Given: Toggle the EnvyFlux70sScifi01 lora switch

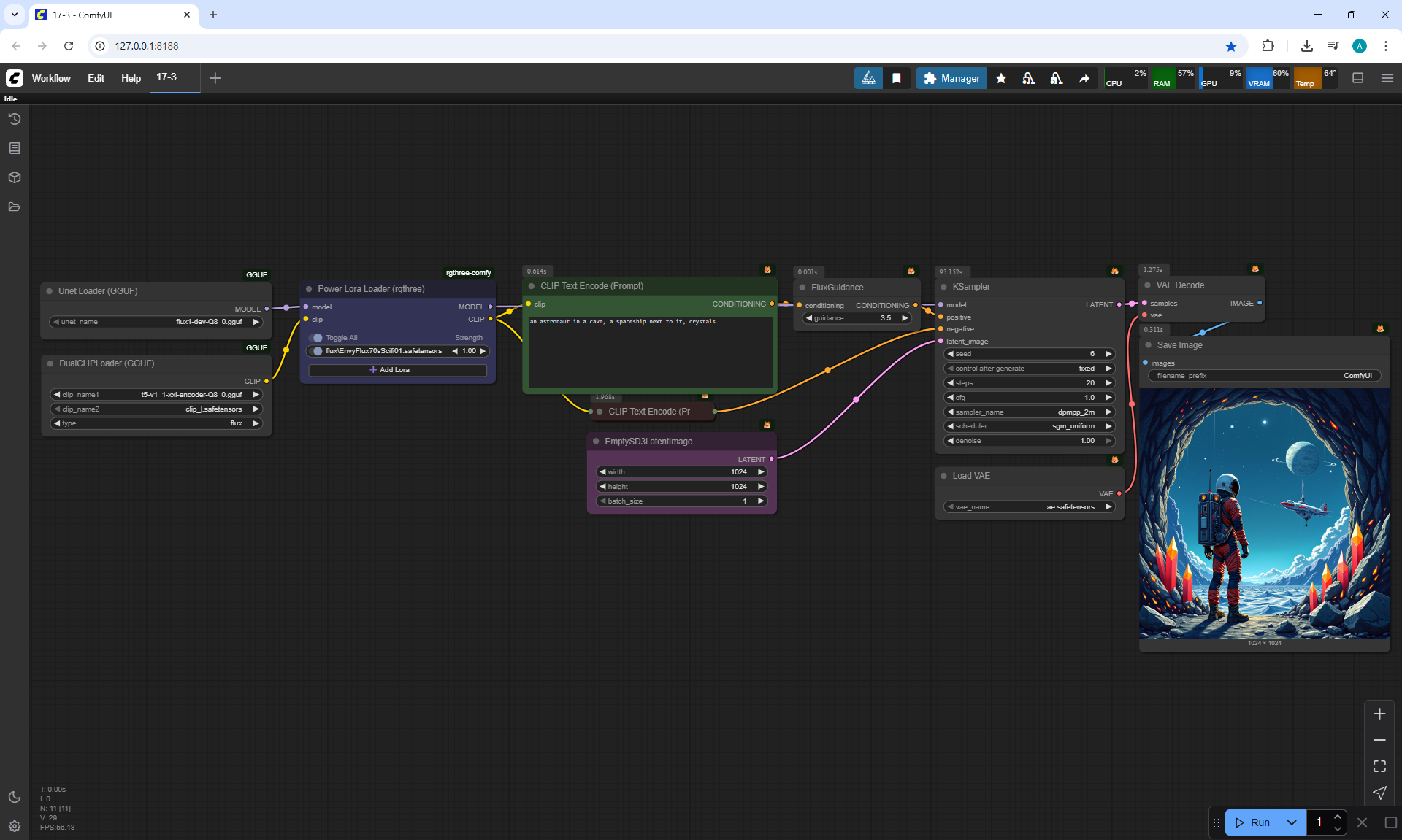Looking at the screenshot, I should (x=316, y=351).
